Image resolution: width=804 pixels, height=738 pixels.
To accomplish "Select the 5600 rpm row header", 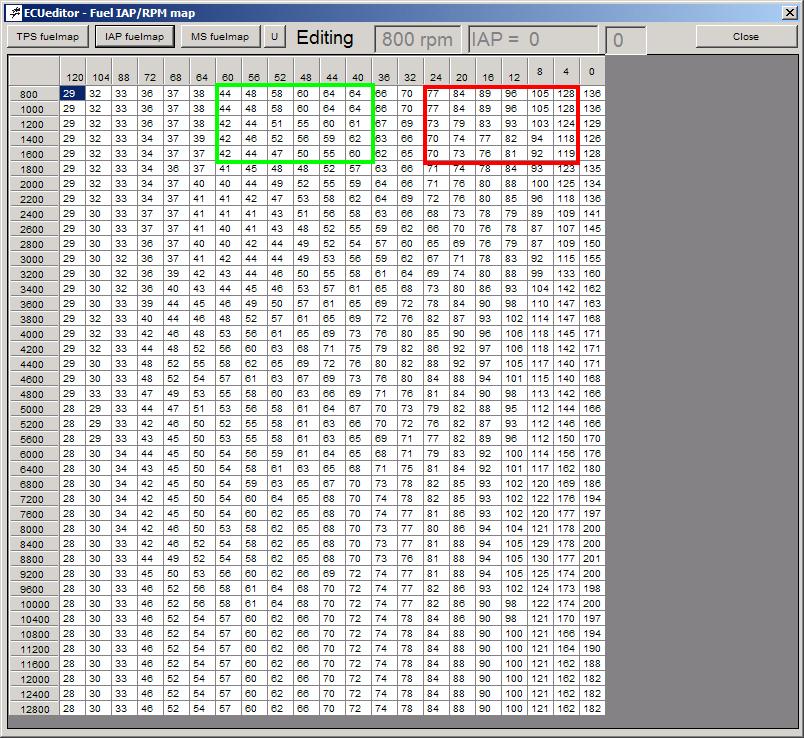I will click(x=34, y=439).
